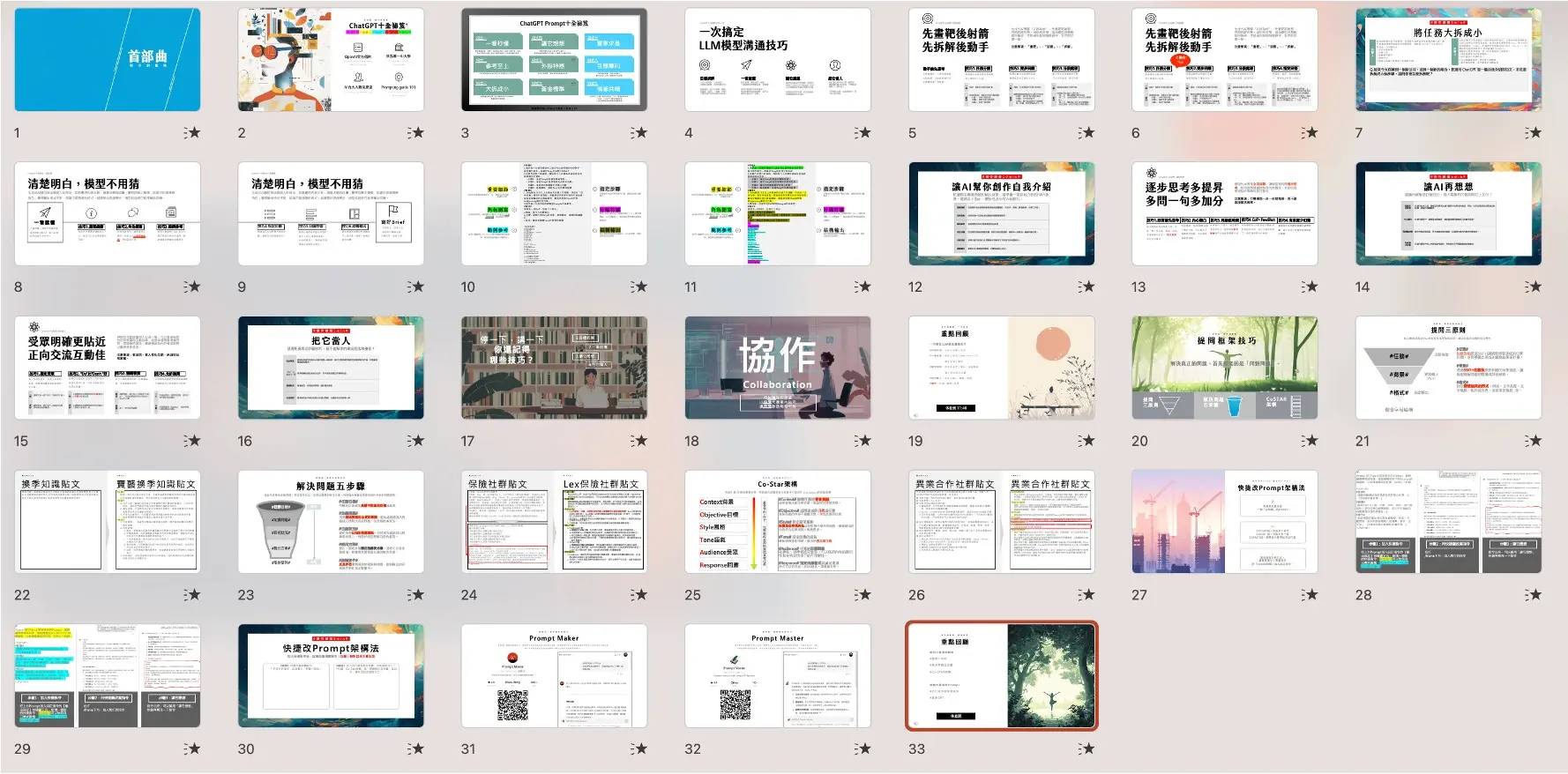The image size is (1568, 774).
Task: Play the animation star beneath slide 18
Action: (863, 441)
